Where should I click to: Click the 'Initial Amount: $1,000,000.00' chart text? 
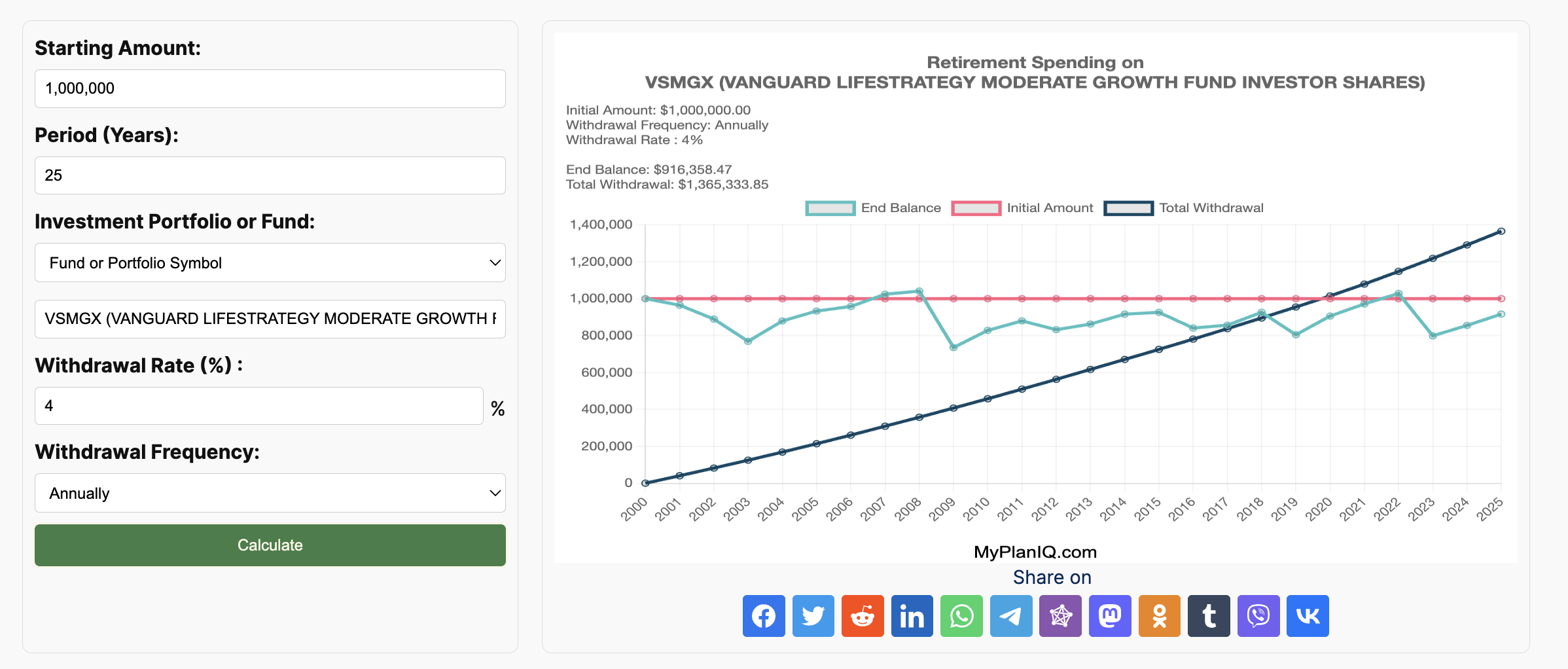(658, 110)
